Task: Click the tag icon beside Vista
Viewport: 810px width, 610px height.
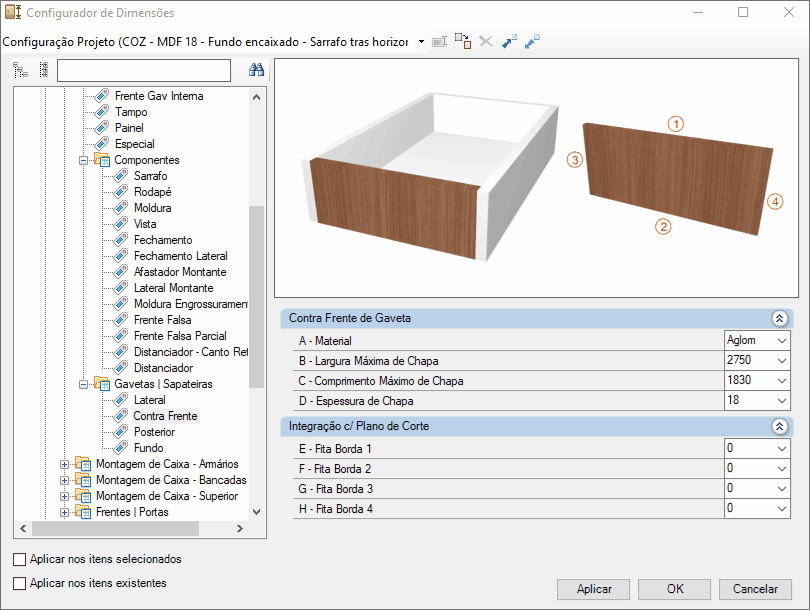Action: pos(120,224)
